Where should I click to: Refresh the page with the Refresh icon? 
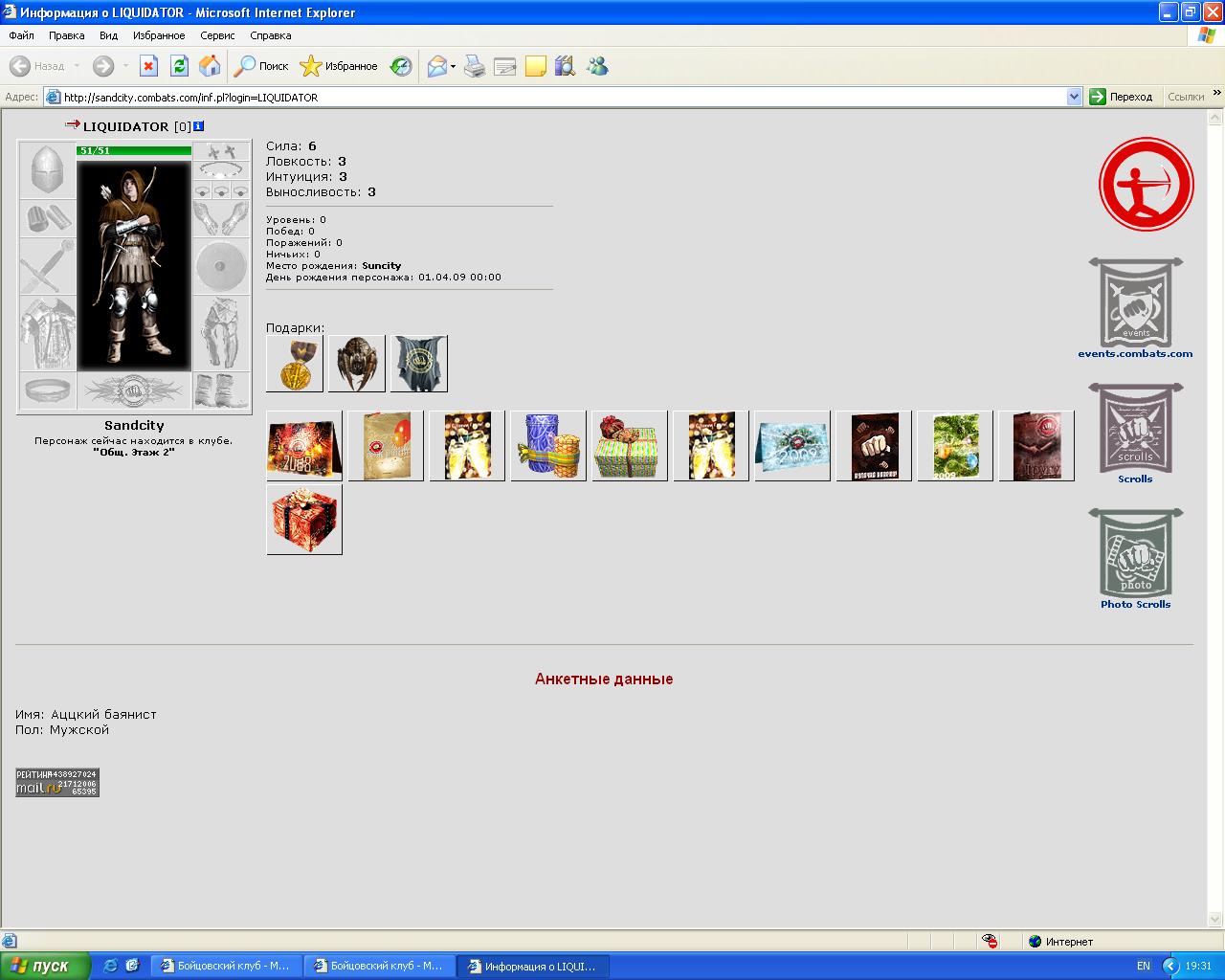[x=179, y=66]
